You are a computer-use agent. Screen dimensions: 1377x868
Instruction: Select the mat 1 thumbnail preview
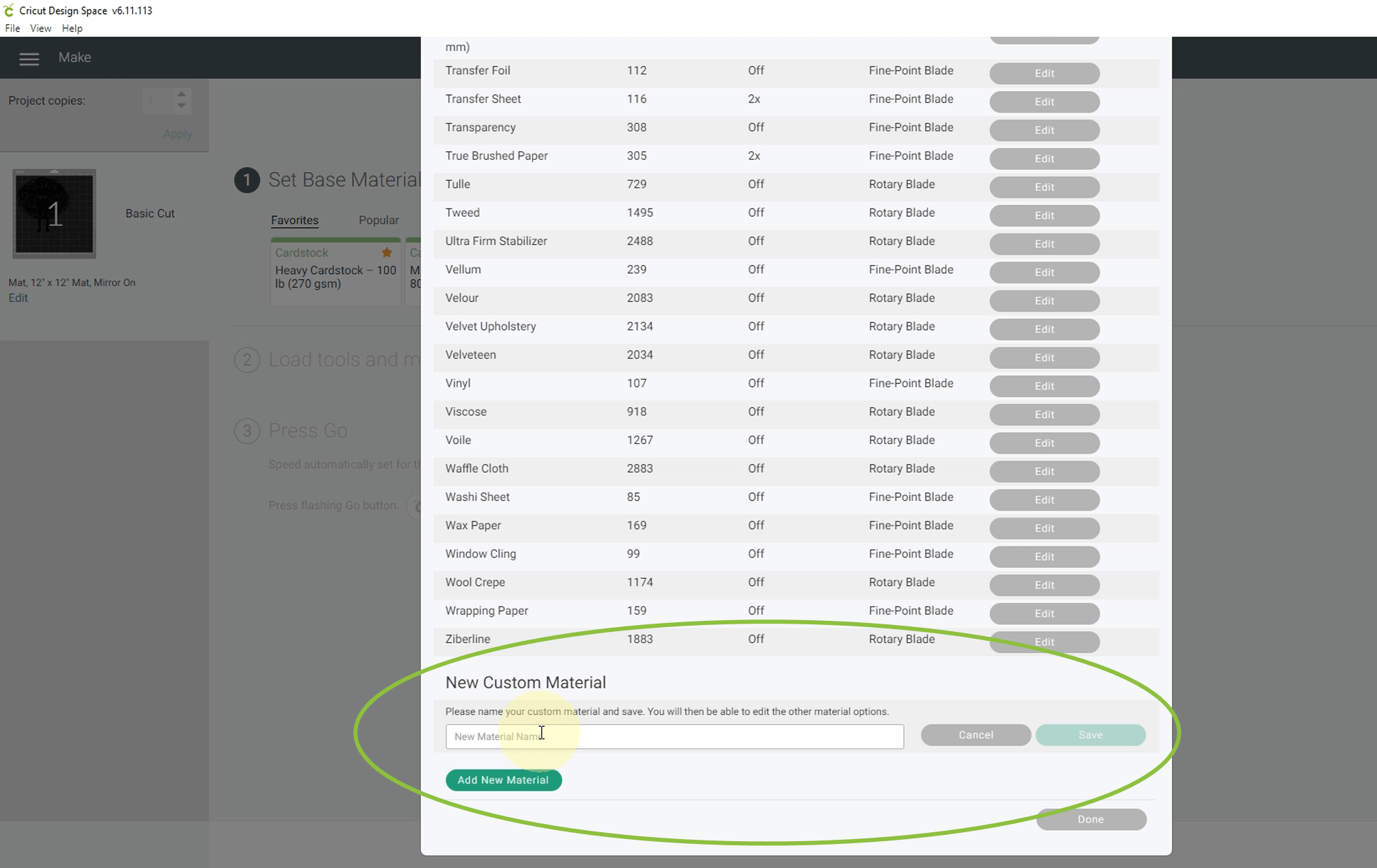pos(54,213)
